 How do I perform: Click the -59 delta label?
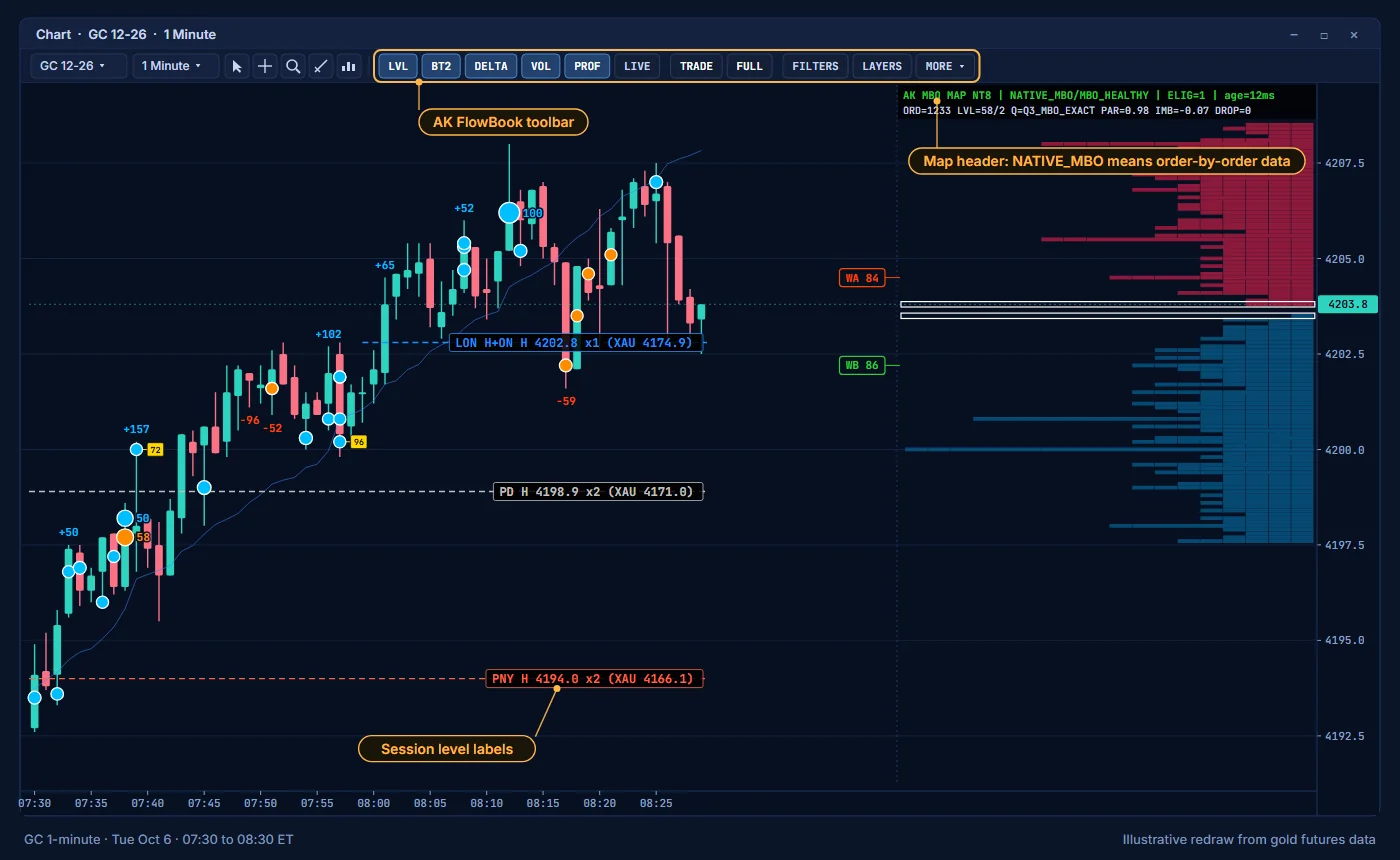point(567,401)
